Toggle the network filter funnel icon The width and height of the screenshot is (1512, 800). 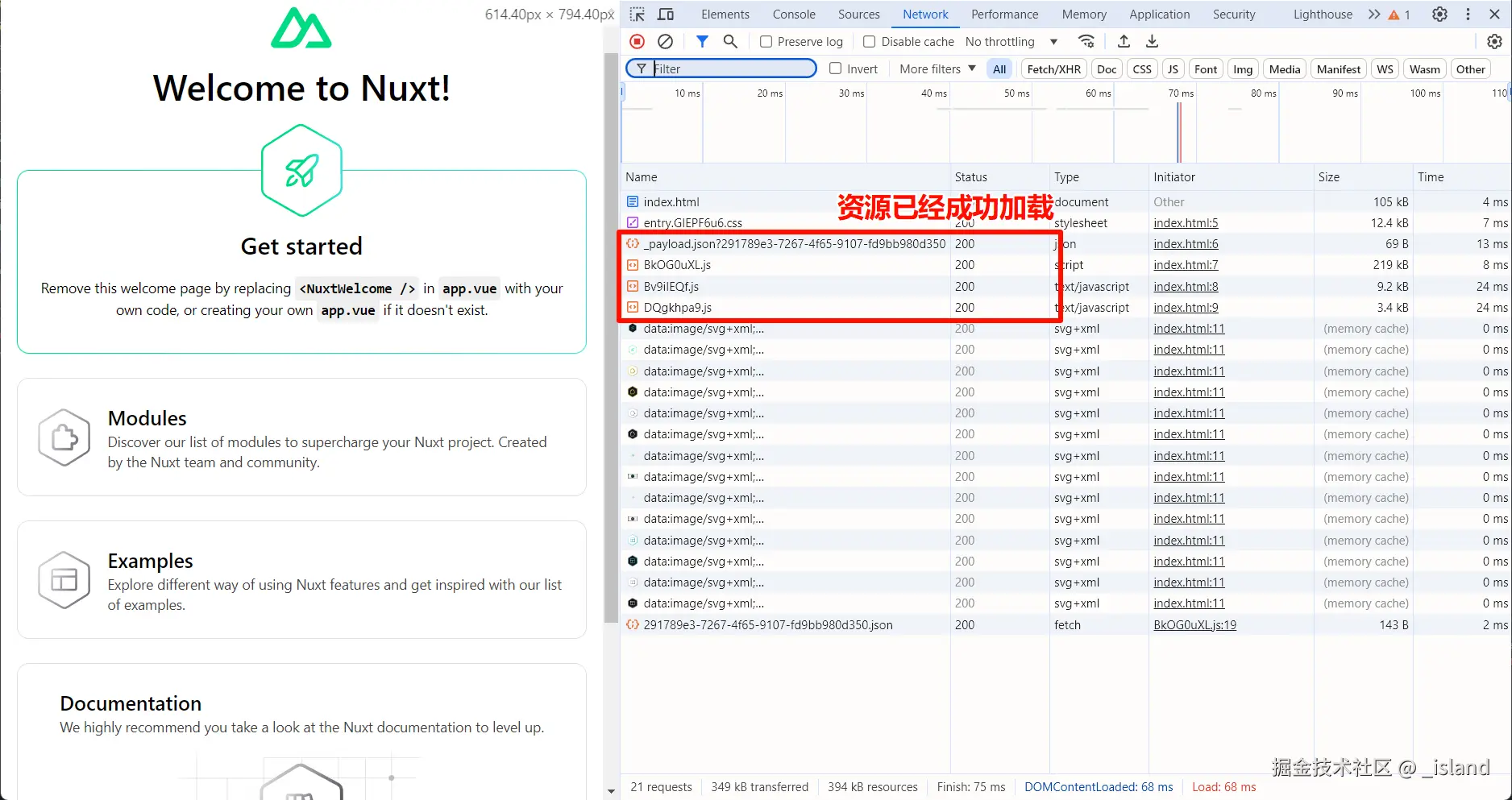point(702,41)
